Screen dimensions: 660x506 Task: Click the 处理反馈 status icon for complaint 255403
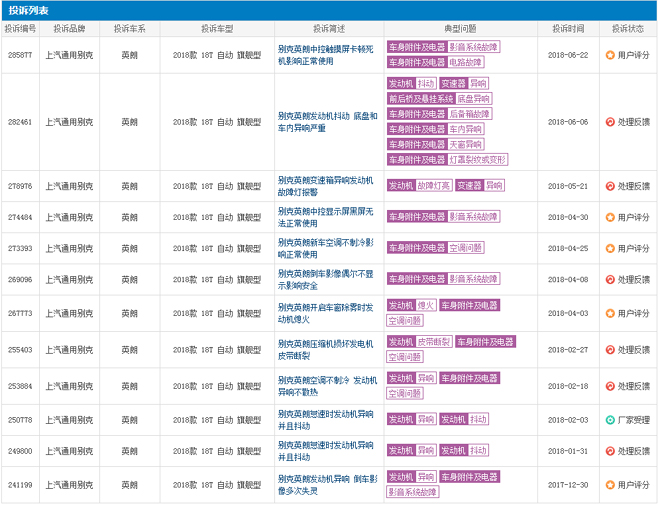[610, 350]
